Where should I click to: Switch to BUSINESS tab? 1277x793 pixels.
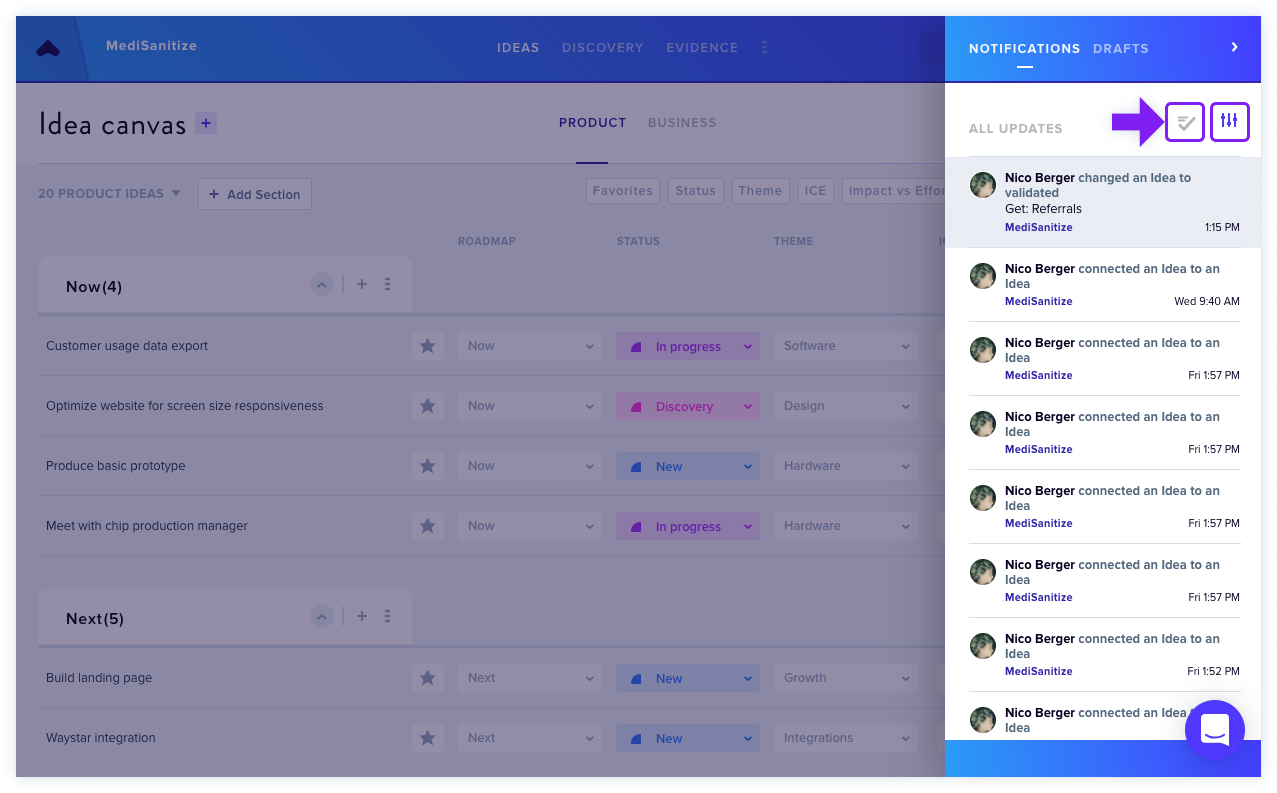[682, 123]
